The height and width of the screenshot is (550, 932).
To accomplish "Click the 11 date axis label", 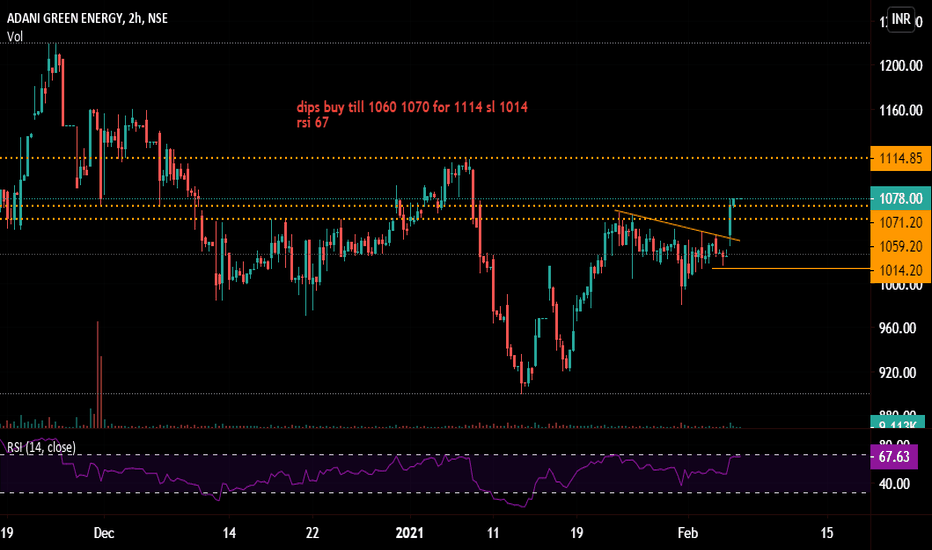I will (x=493, y=533).
